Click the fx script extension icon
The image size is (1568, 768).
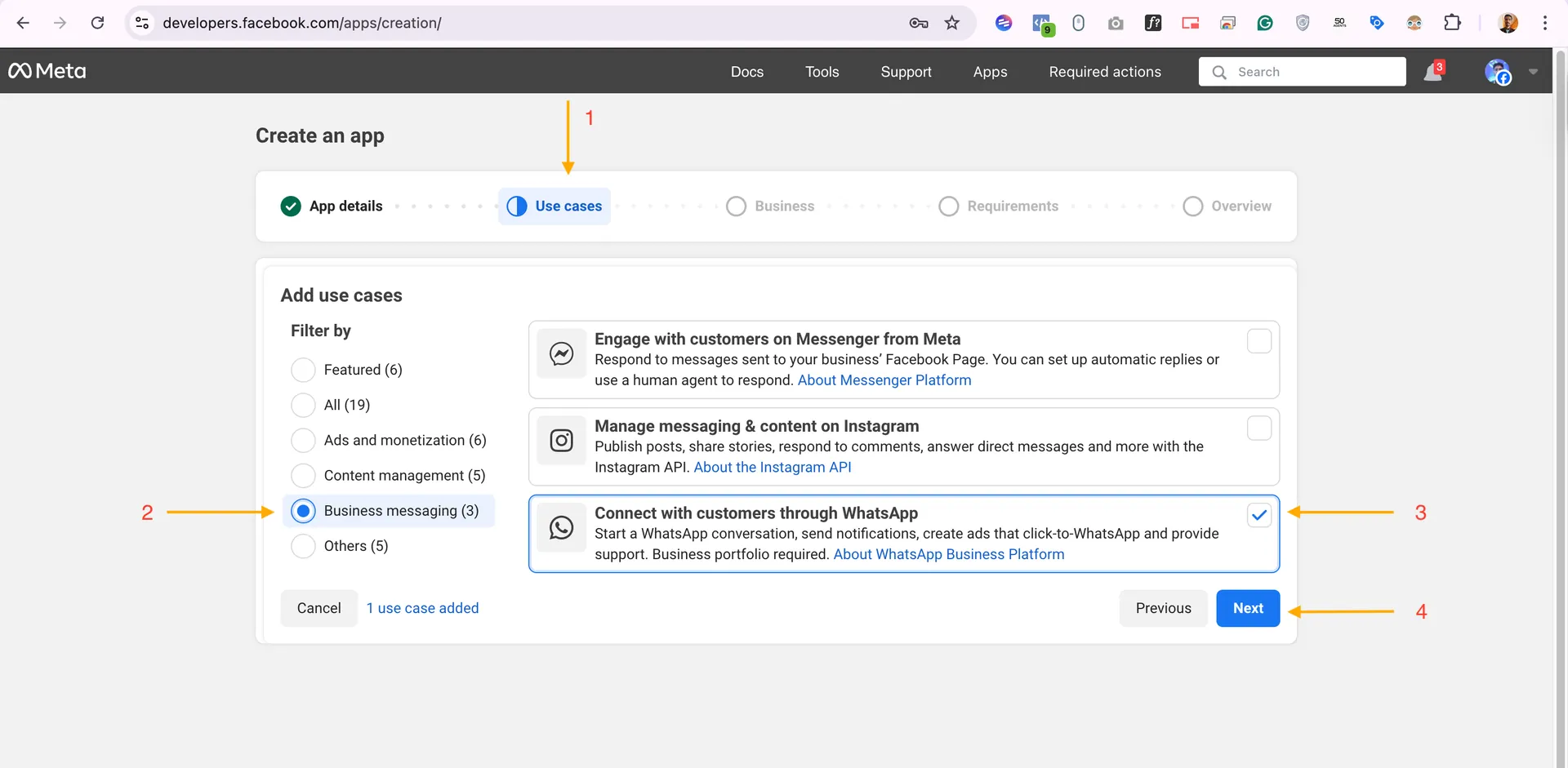(x=1153, y=23)
